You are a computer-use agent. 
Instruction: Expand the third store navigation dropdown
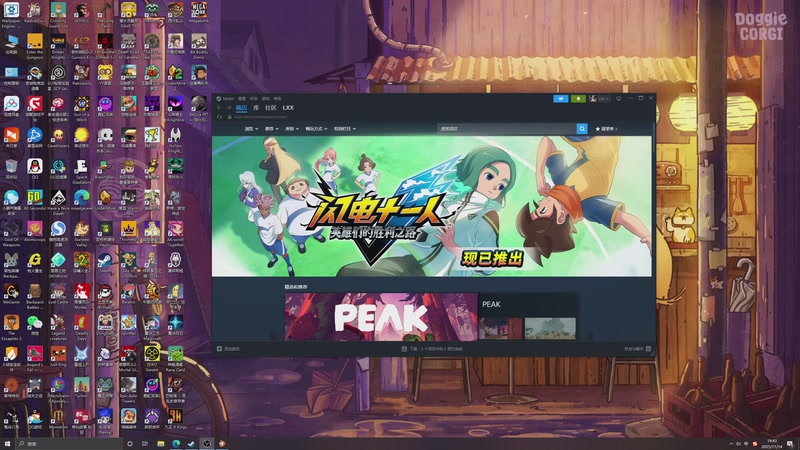(x=292, y=129)
